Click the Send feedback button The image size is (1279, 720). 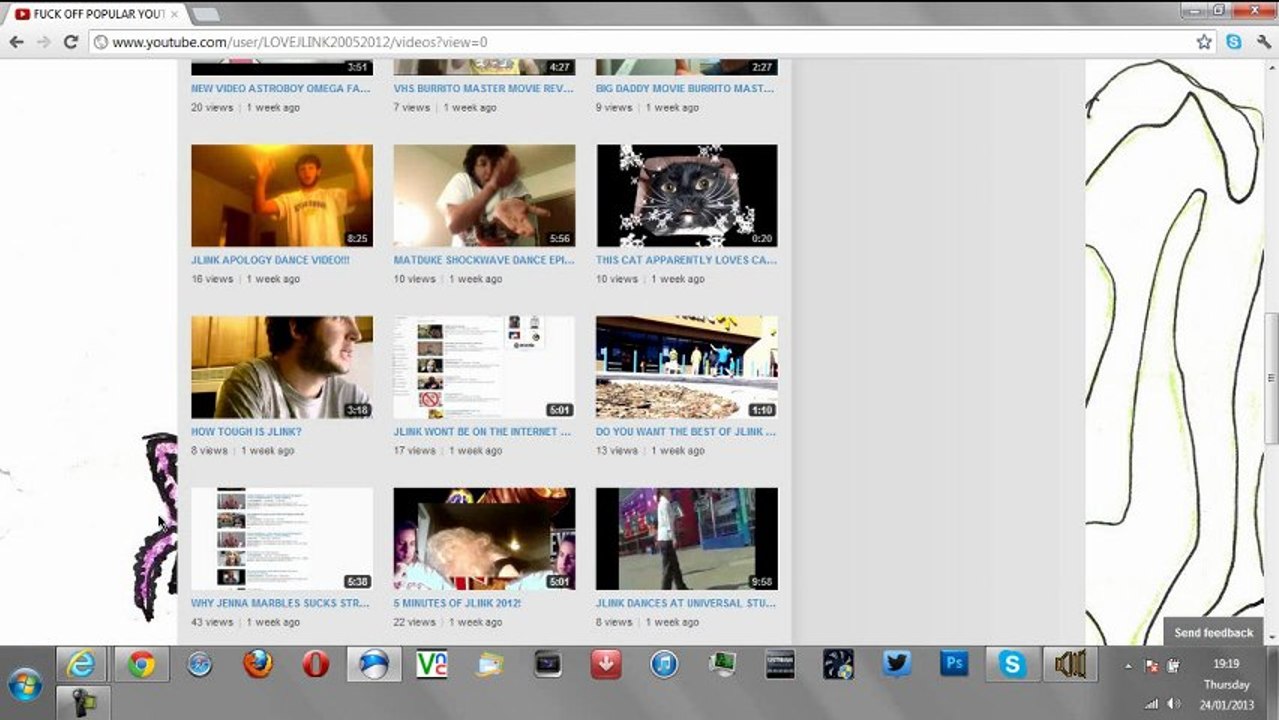point(1213,632)
